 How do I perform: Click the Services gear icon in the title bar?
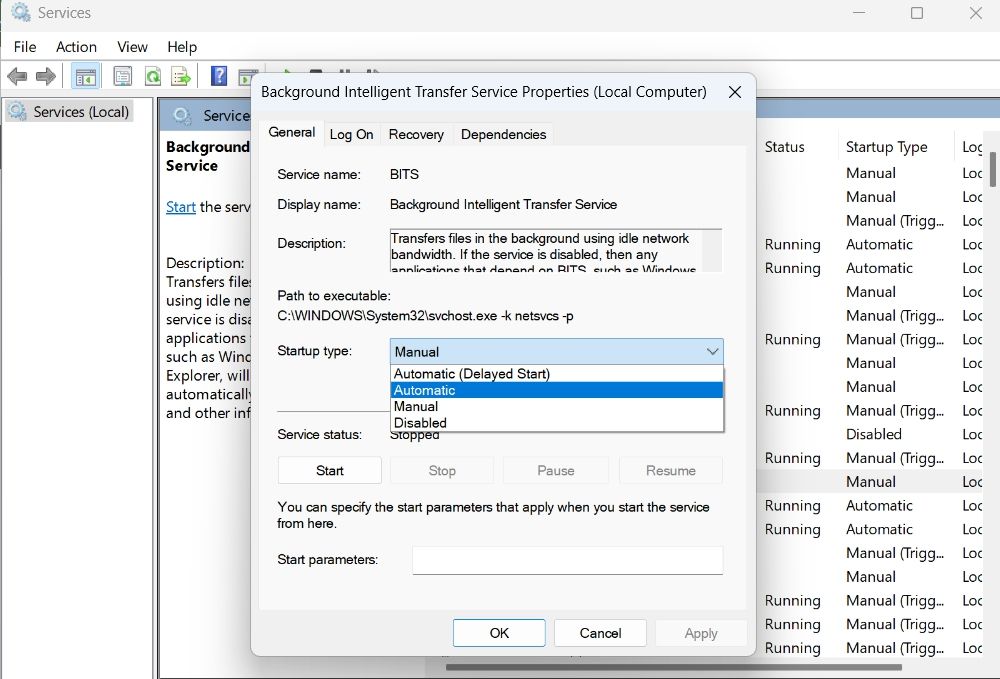coord(20,12)
